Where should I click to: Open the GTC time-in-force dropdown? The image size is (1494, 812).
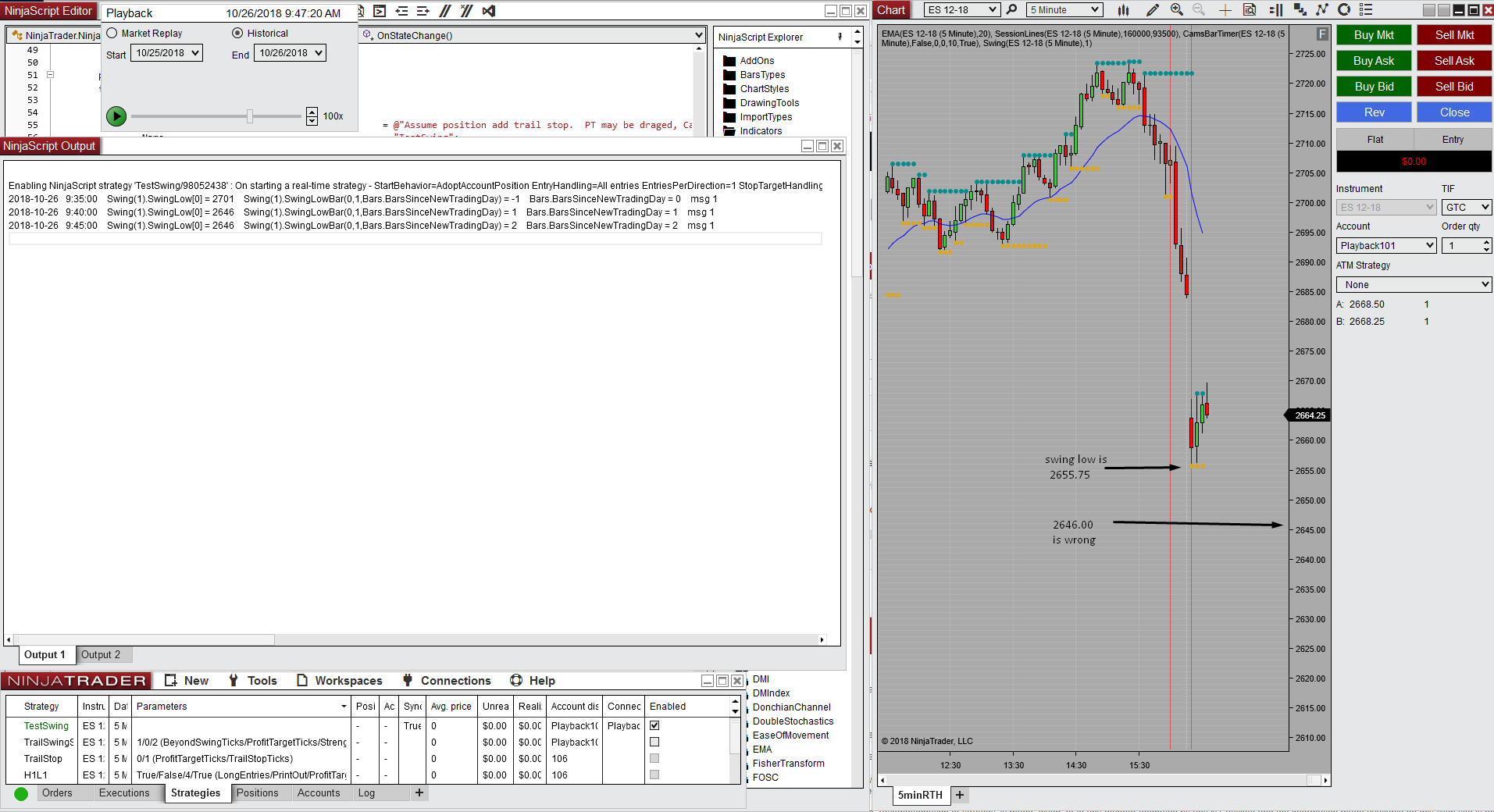point(1467,207)
